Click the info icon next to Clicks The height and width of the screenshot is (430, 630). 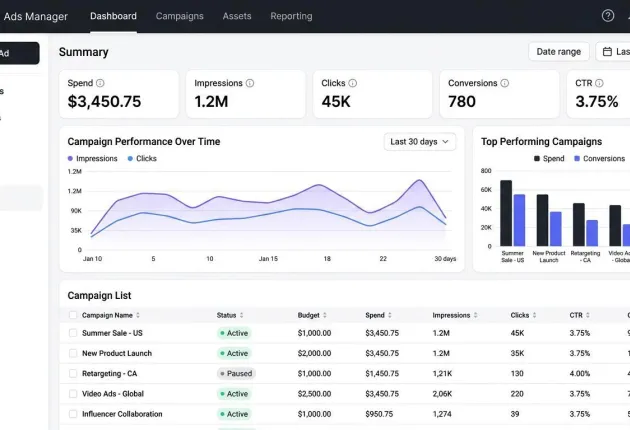[x=352, y=83]
